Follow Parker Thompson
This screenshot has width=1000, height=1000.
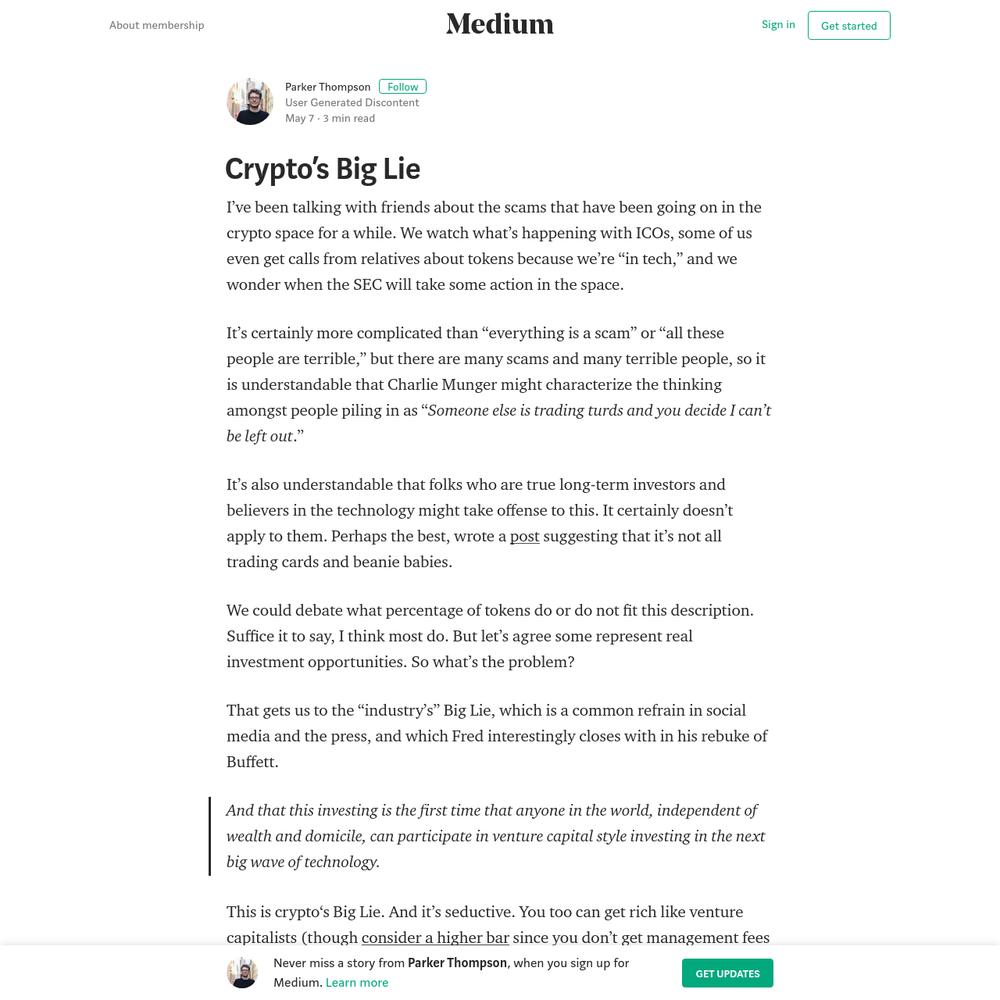402,87
